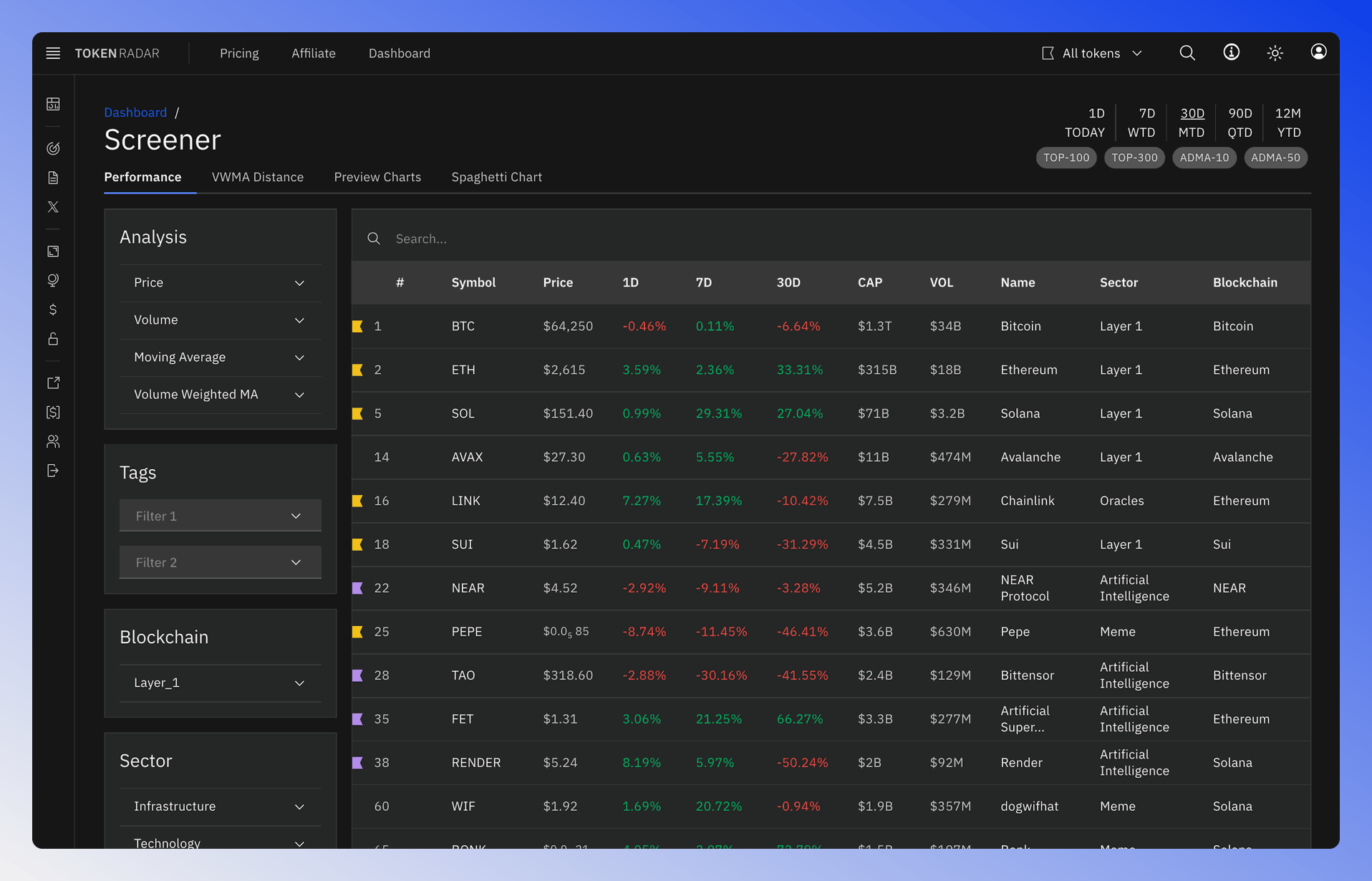1372x881 pixels.
Task: Click the TOKENRADAR logo
Action: tap(117, 53)
